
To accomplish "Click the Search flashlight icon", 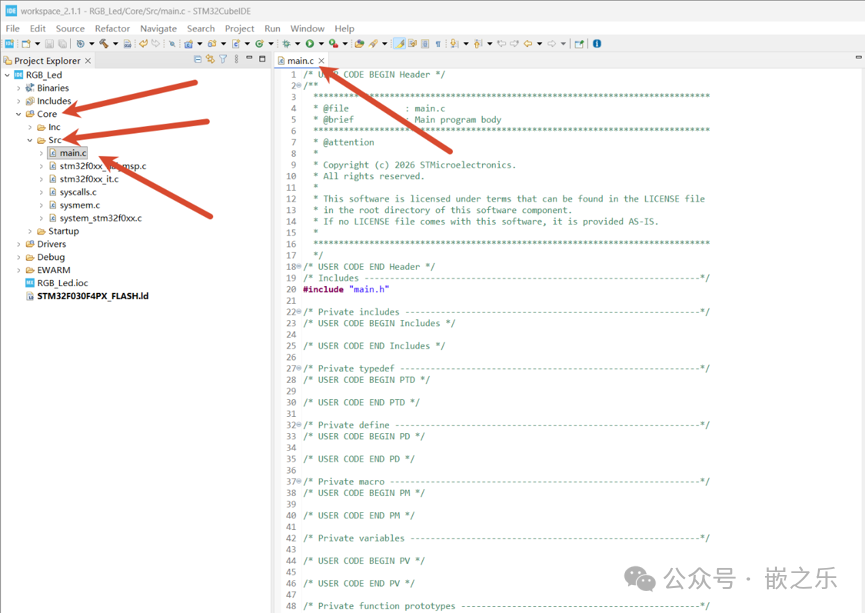I will [x=373, y=44].
